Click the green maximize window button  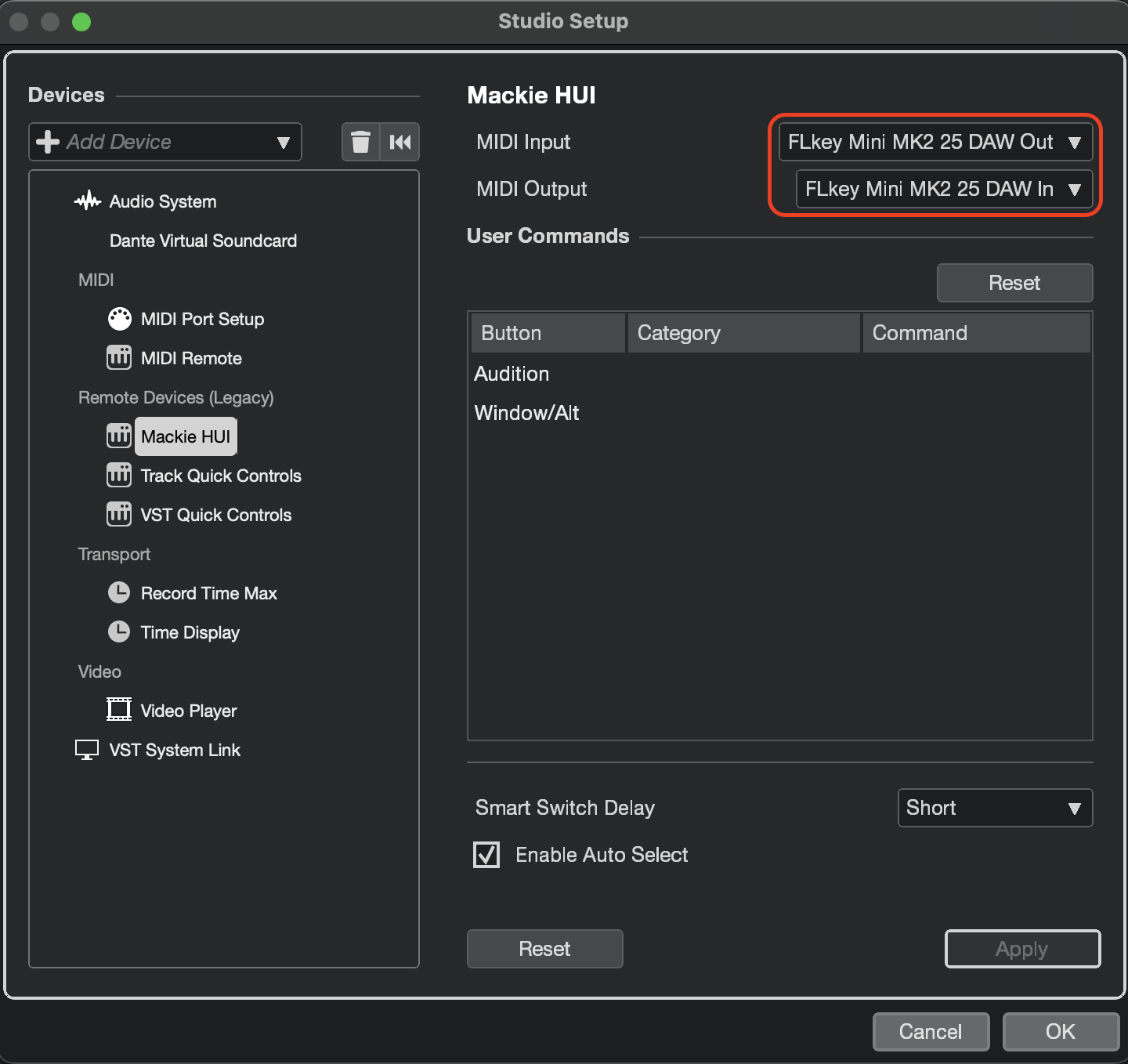pos(81,22)
